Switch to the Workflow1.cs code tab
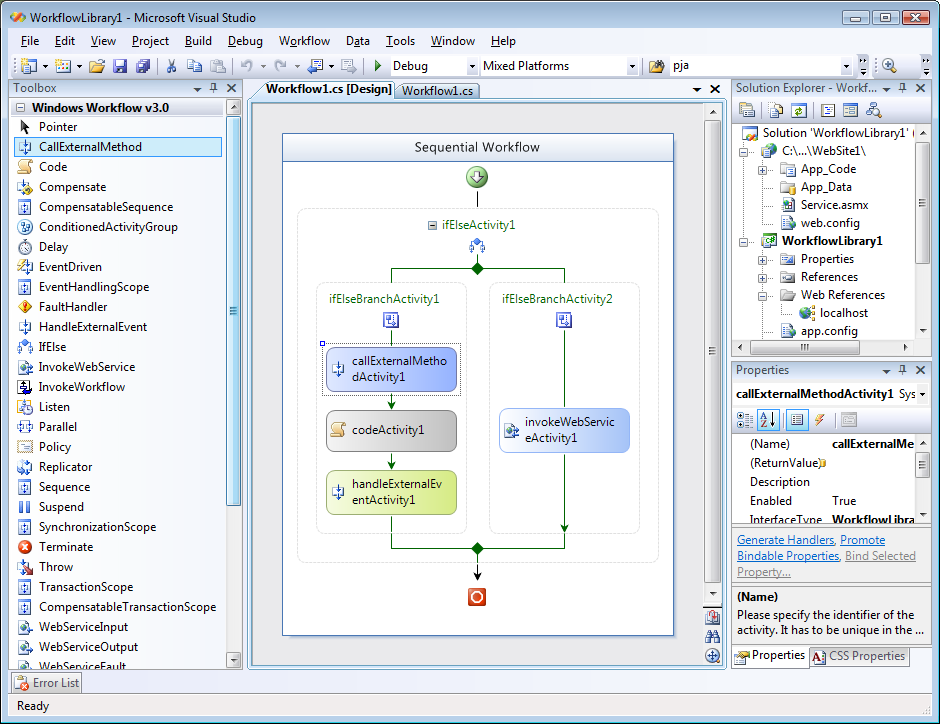The image size is (940, 724). tap(438, 90)
